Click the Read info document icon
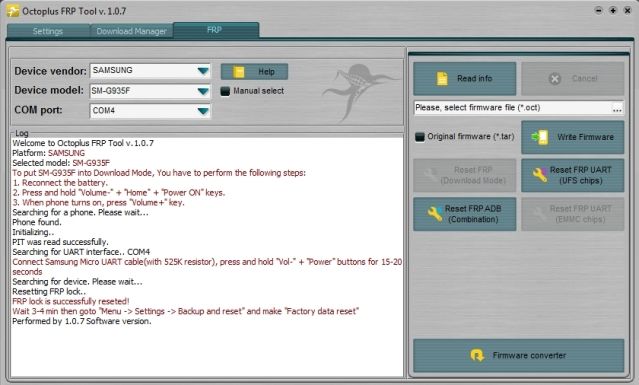This screenshot has height=385, width=639. tap(442, 79)
